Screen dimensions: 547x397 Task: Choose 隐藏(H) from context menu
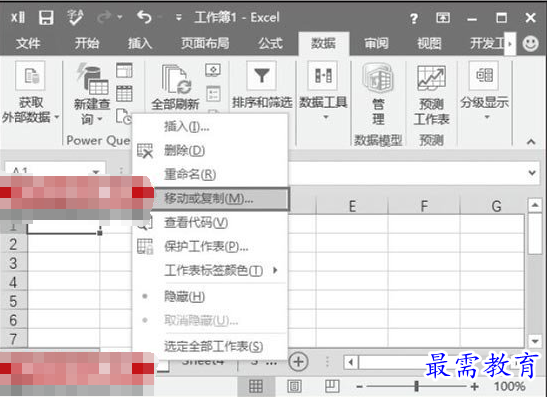point(210,297)
